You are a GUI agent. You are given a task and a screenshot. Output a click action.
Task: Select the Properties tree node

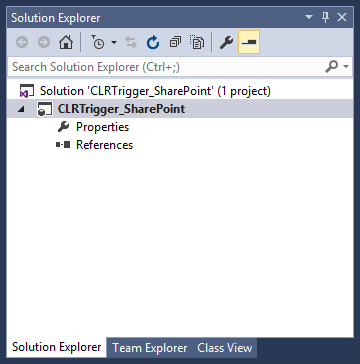[102, 127]
